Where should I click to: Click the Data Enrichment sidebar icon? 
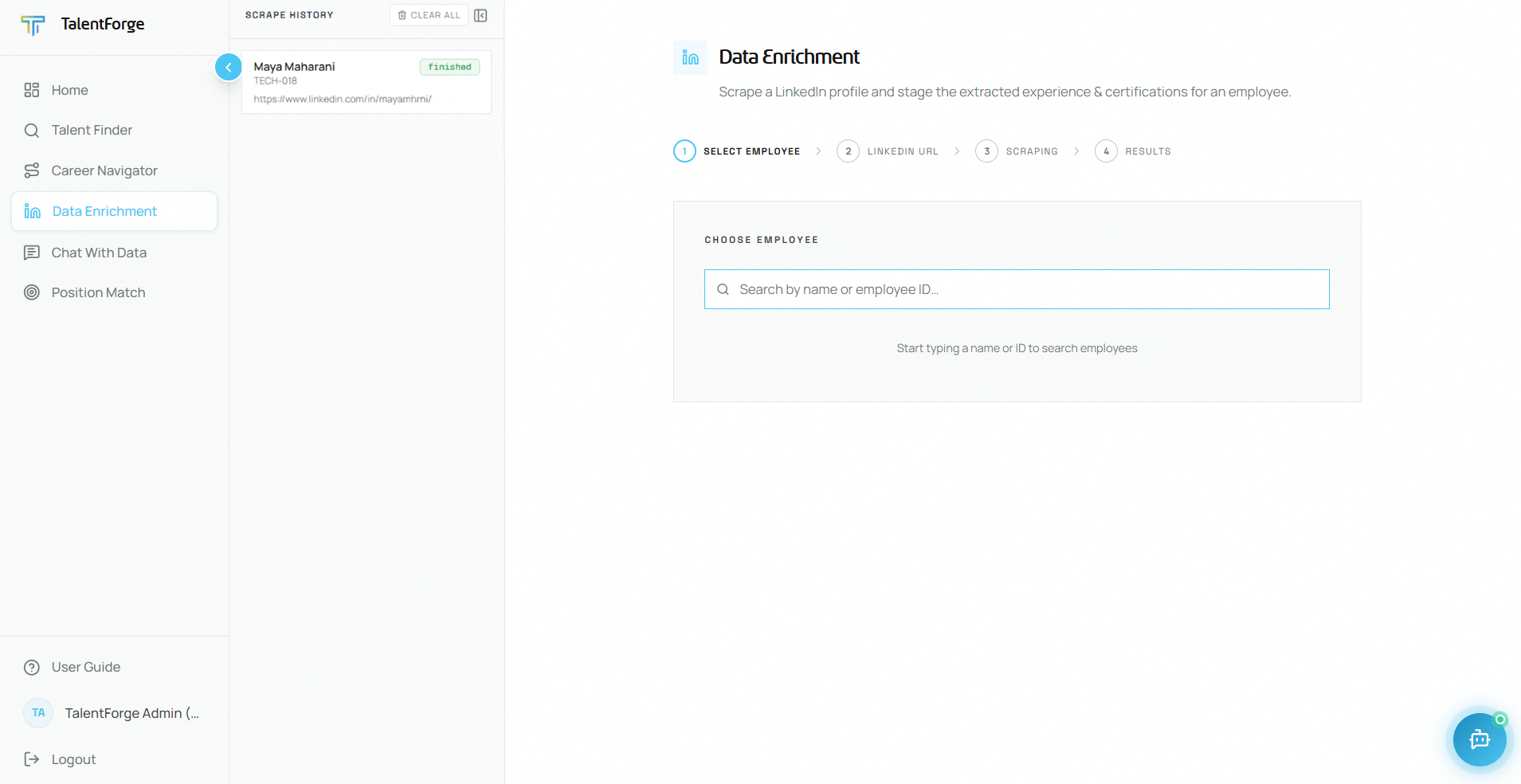[33, 211]
